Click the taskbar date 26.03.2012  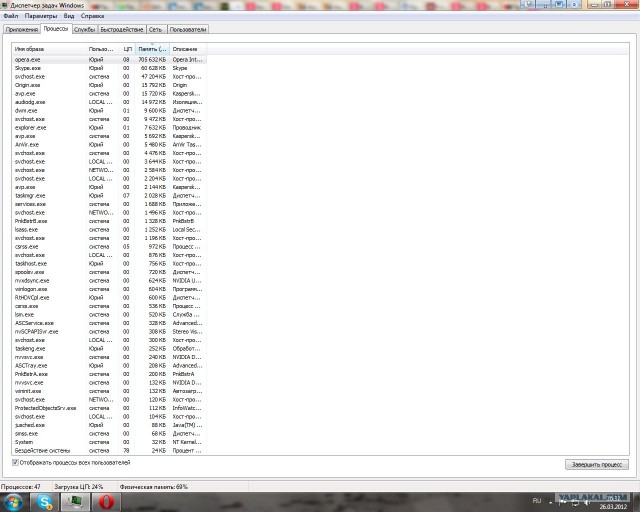click(613, 507)
